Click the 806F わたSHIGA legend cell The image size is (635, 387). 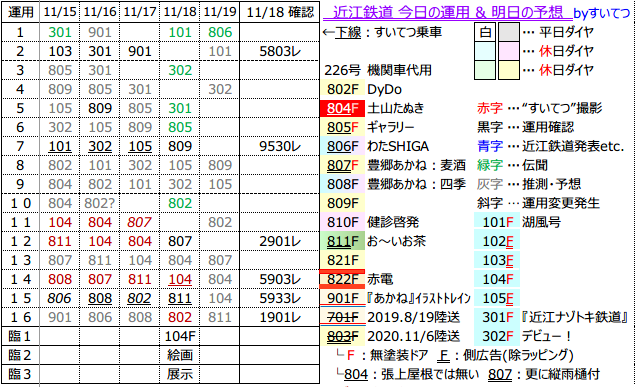[343, 146]
